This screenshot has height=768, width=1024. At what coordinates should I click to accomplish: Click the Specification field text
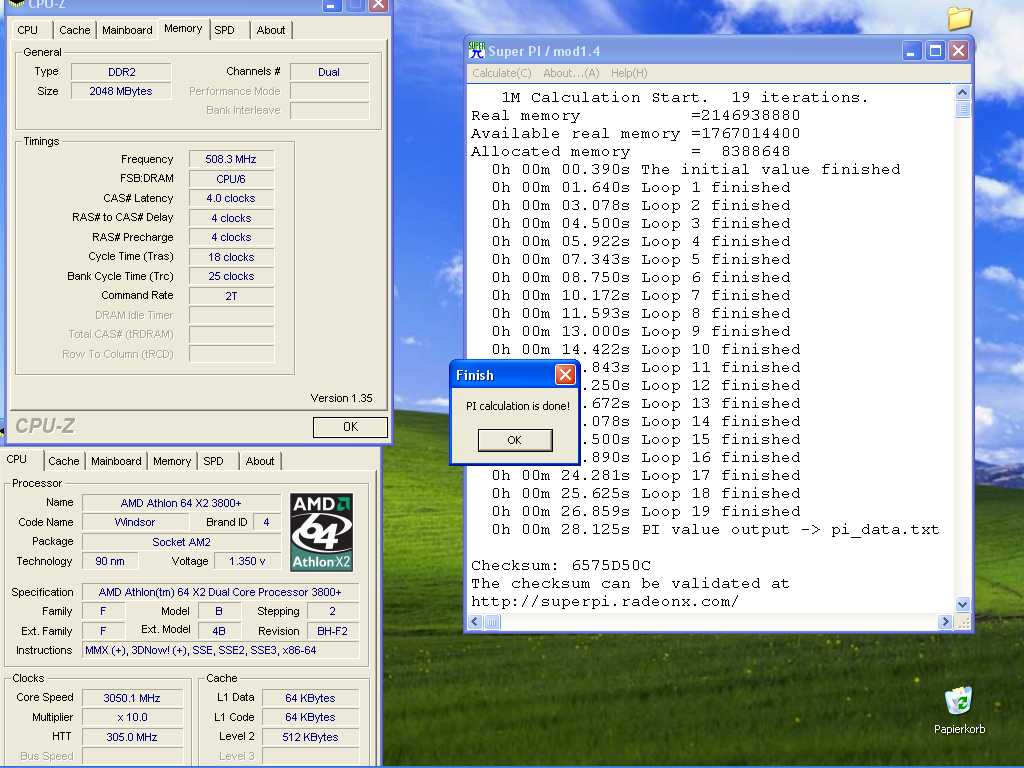click(220, 592)
